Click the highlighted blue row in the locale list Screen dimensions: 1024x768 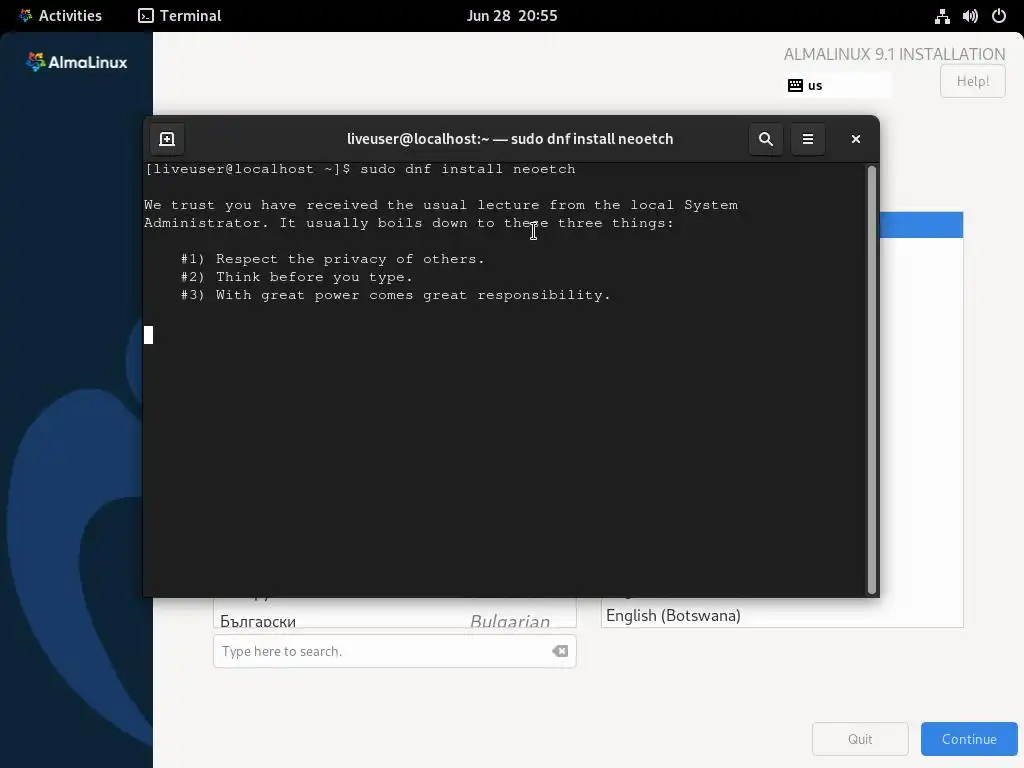pyautogui.click(x=921, y=225)
